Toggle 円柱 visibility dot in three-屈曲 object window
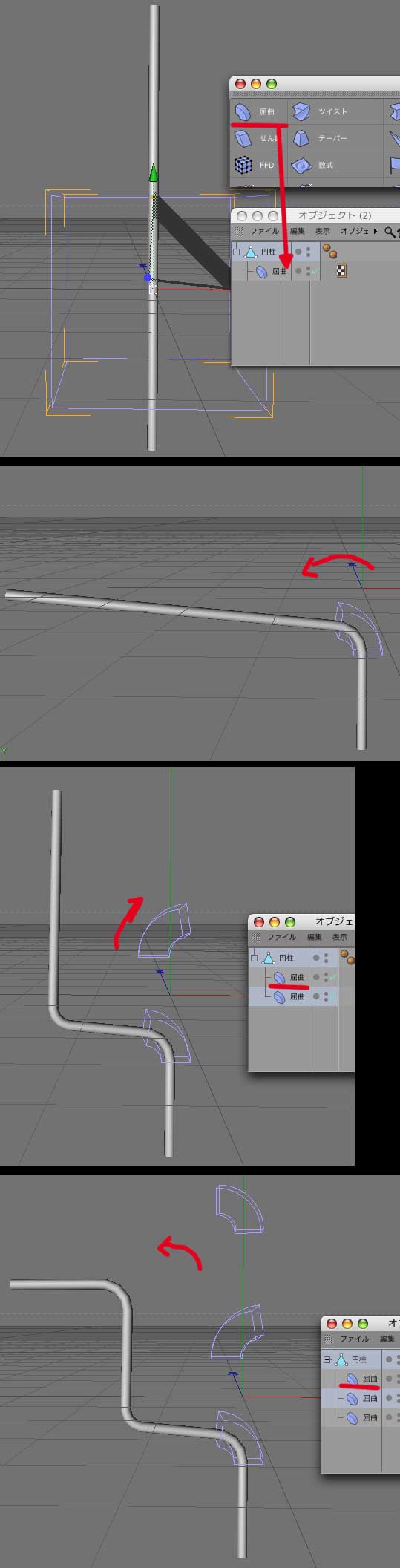400x1568 pixels. (x=389, y=1359)
